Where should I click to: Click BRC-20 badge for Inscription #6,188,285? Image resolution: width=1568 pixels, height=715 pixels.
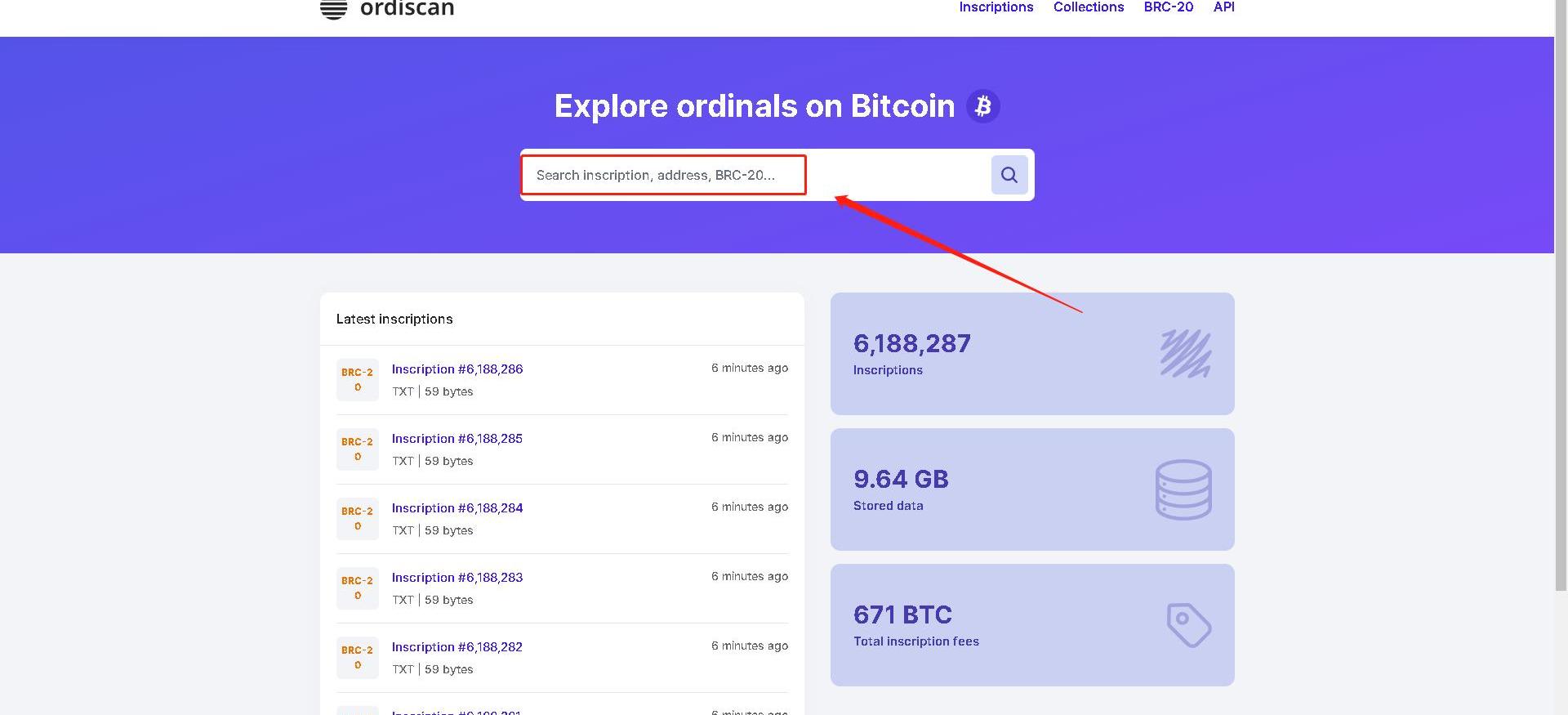click(x=358, y=449)
